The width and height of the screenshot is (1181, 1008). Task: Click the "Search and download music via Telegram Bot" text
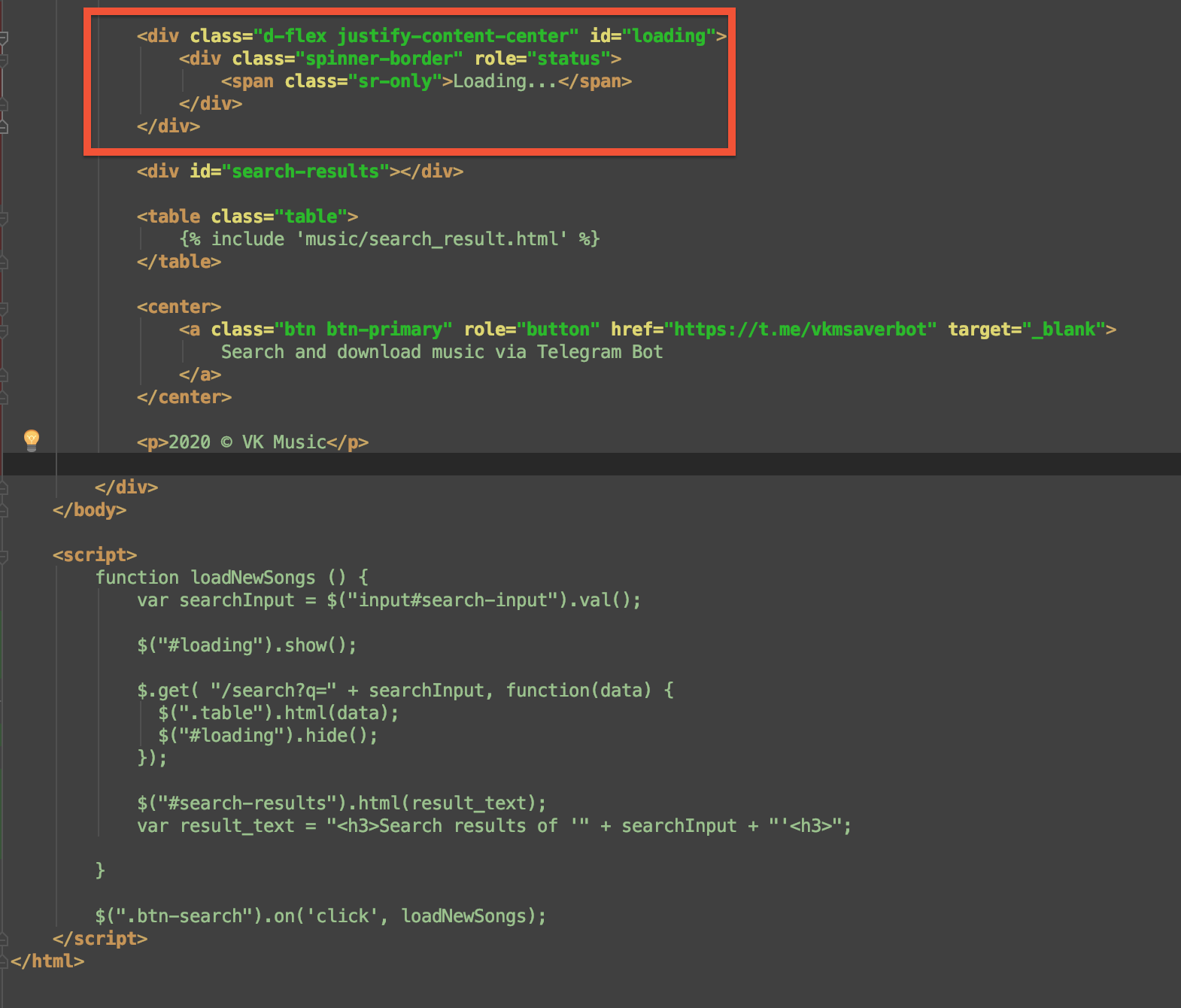point(442,352)
